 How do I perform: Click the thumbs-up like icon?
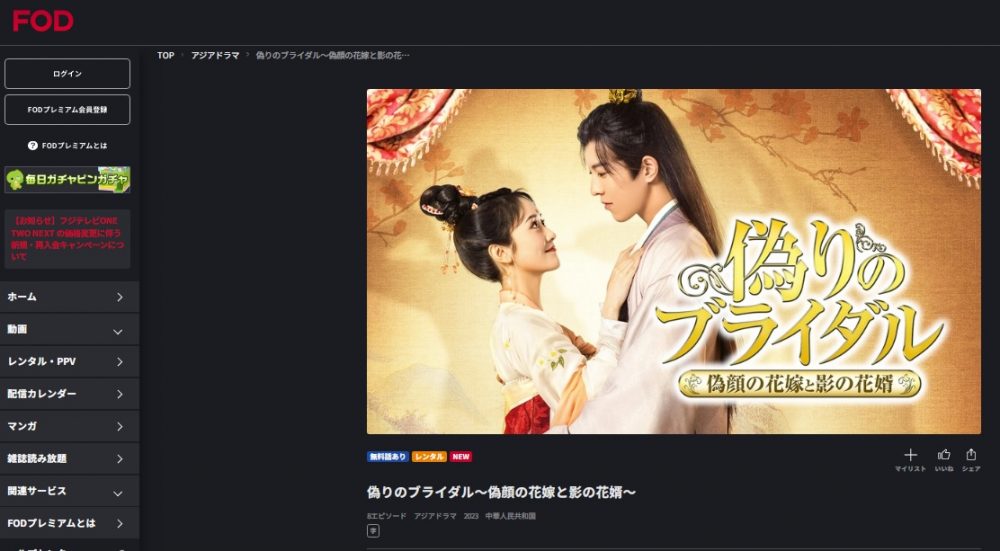coord(944,455)
